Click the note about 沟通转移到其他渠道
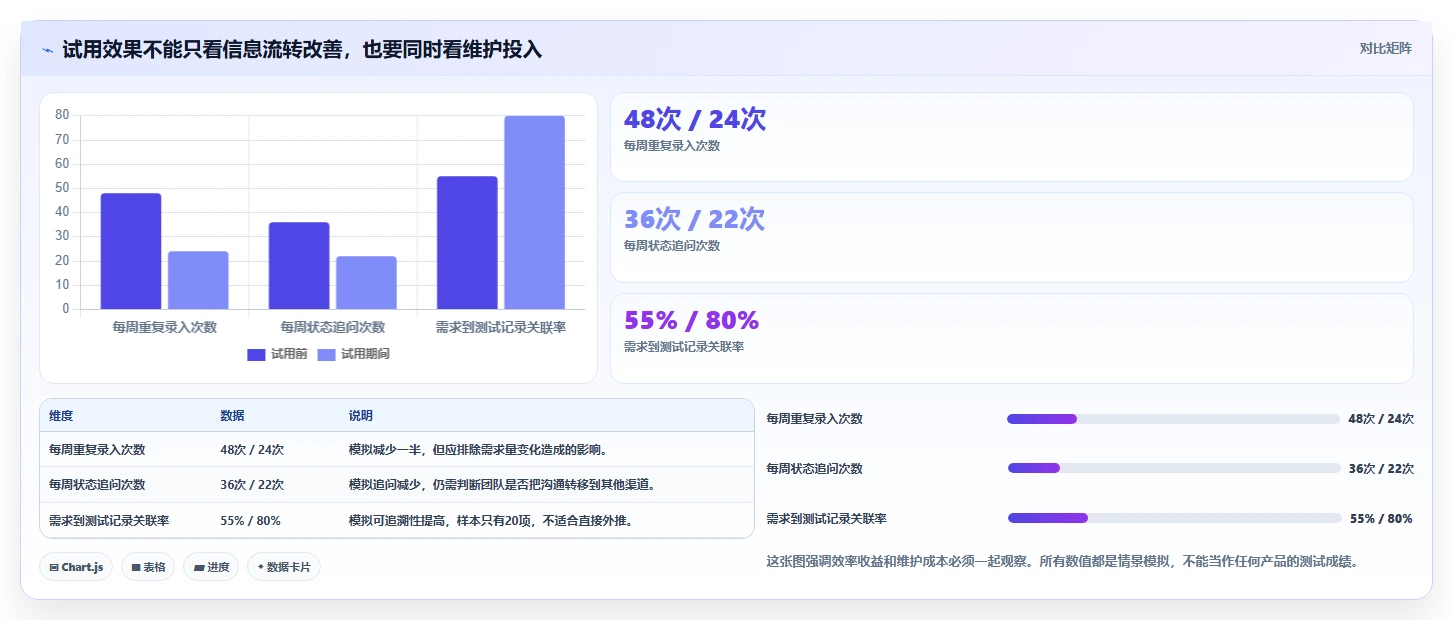This screenshot has height=620, width=1453. click(502, 485)
